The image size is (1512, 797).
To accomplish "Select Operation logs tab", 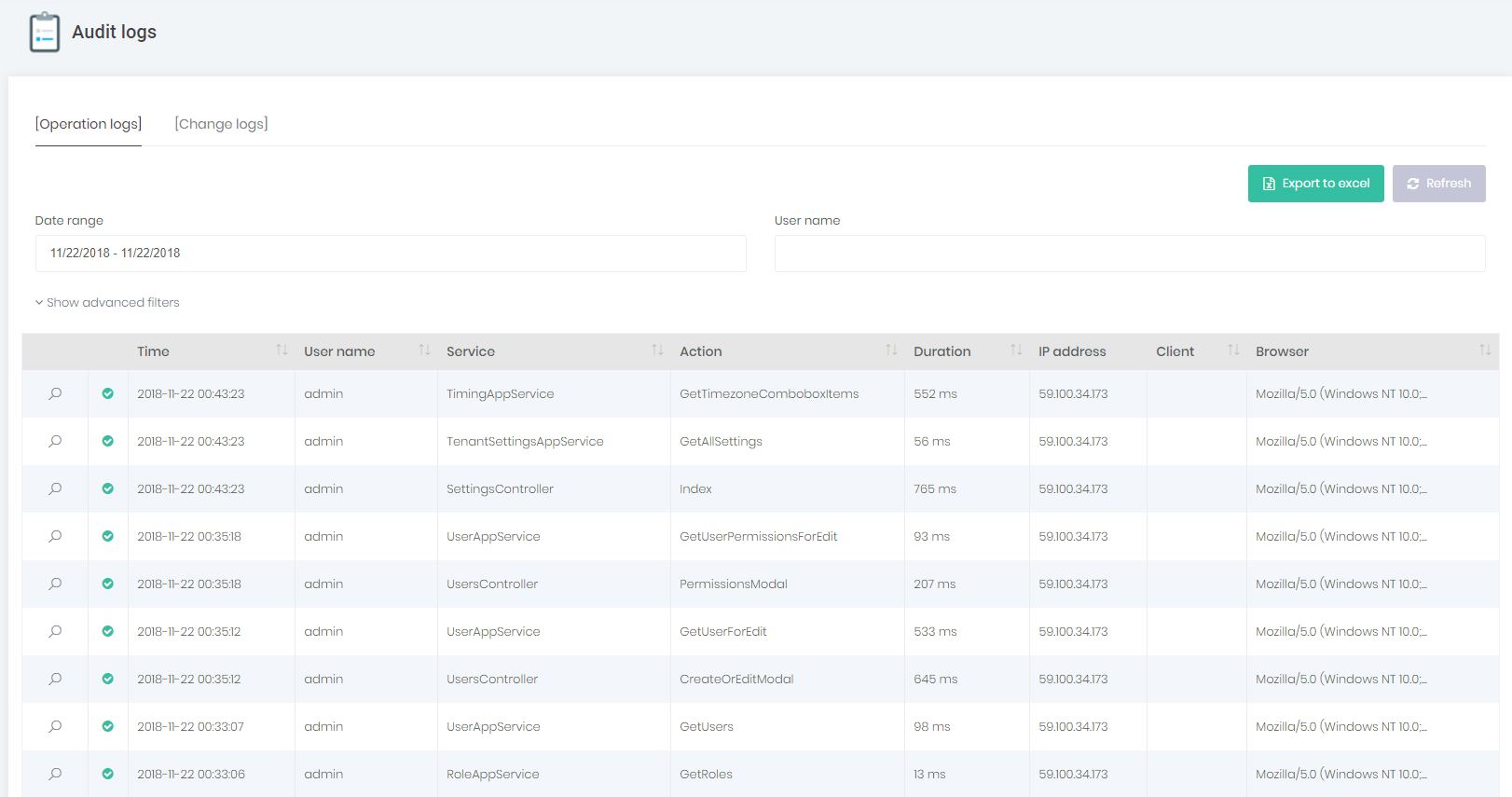I will click(x=89, y=124).
